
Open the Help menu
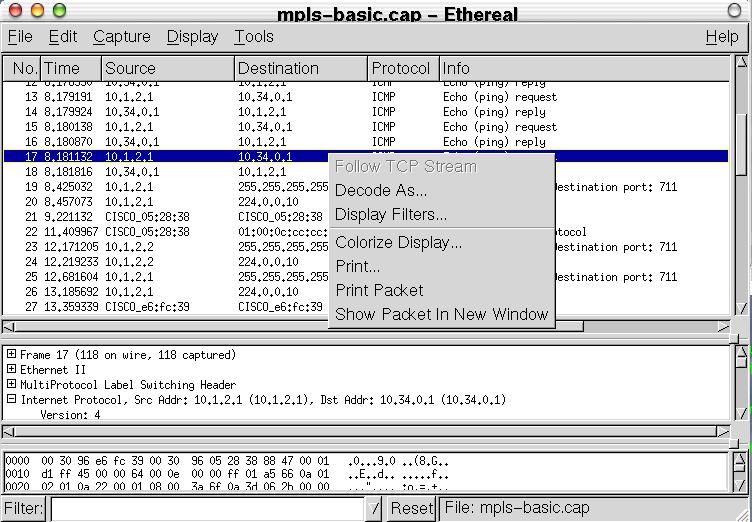tap(722, 36)
